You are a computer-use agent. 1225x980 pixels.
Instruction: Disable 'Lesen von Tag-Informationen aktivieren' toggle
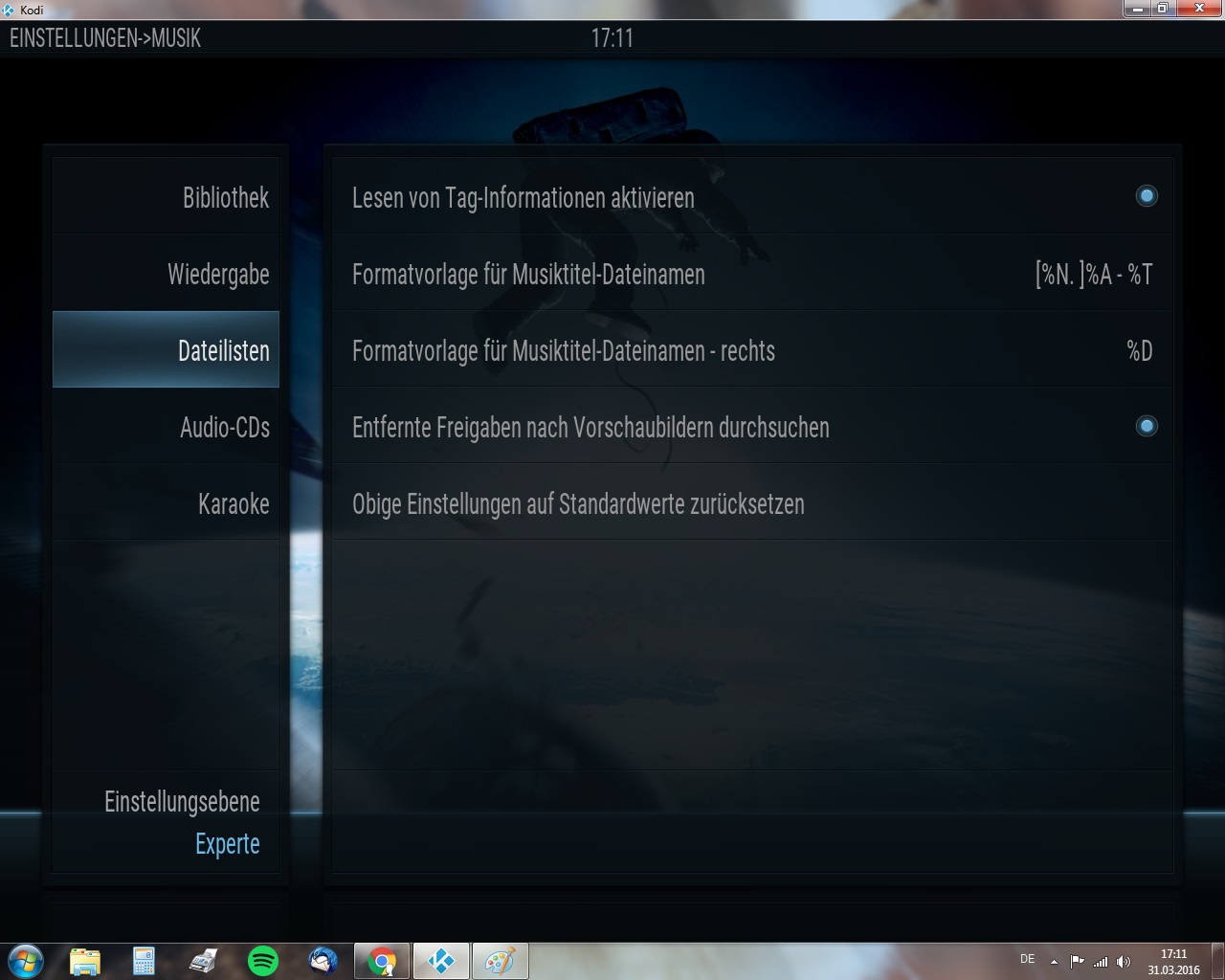[1146, 196]
